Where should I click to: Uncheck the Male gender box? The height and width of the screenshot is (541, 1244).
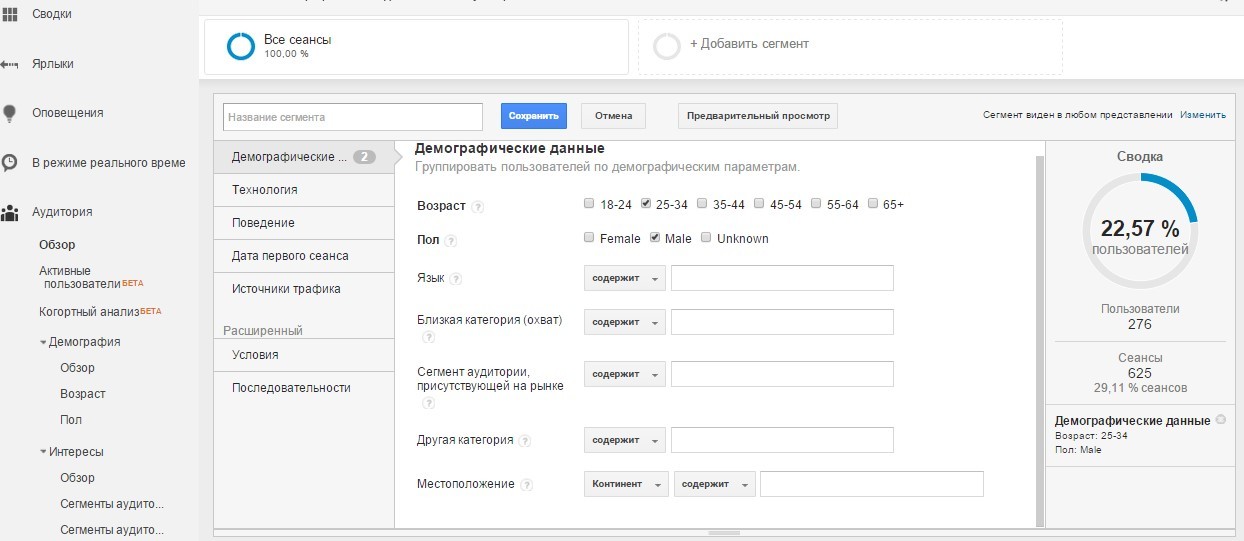pos(655,238)
